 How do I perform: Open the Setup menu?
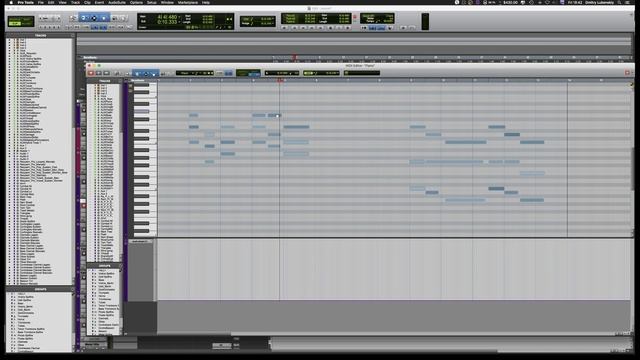pos(151,2)
